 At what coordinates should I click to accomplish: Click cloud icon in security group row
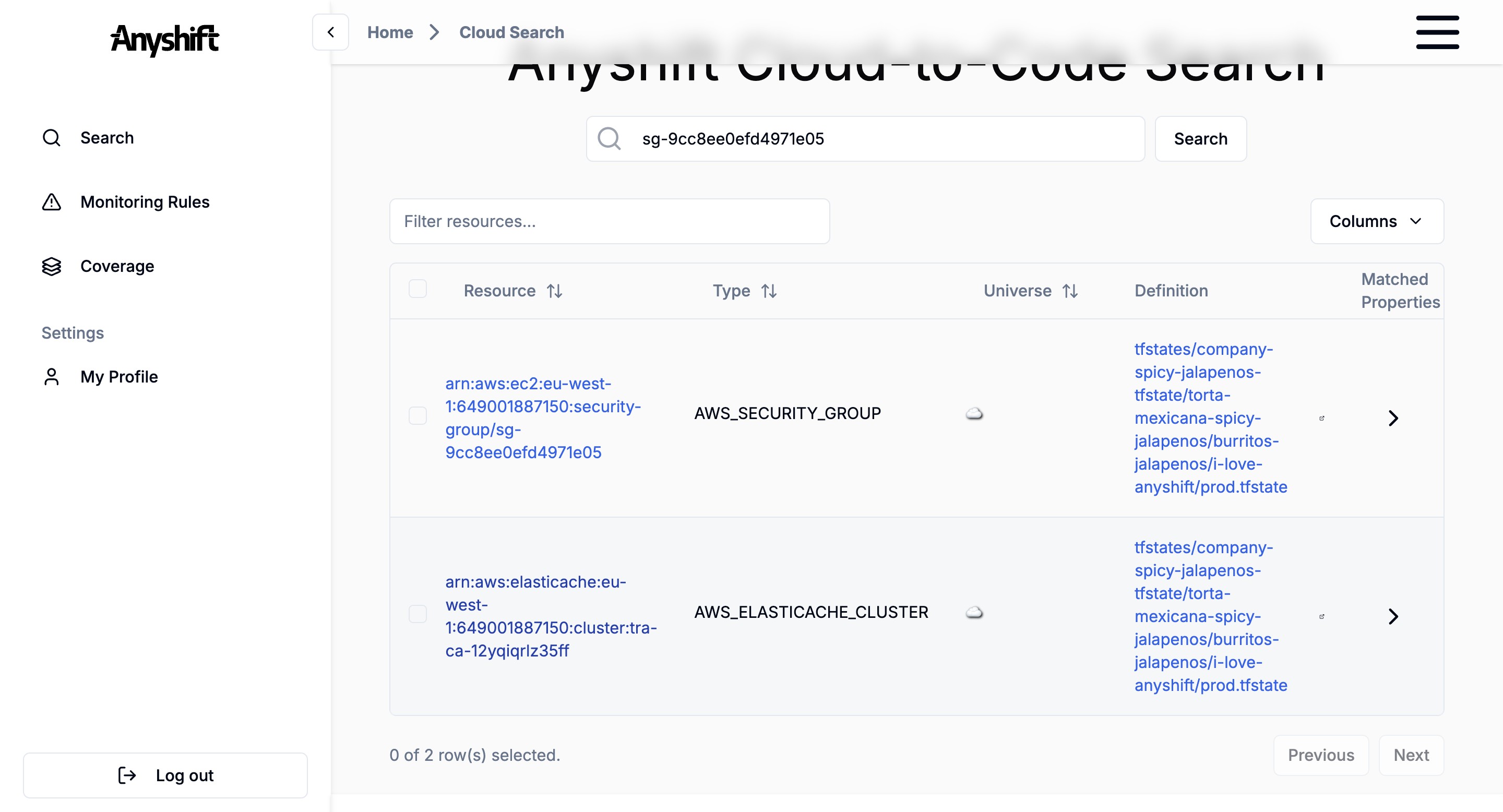pos(974,414)
